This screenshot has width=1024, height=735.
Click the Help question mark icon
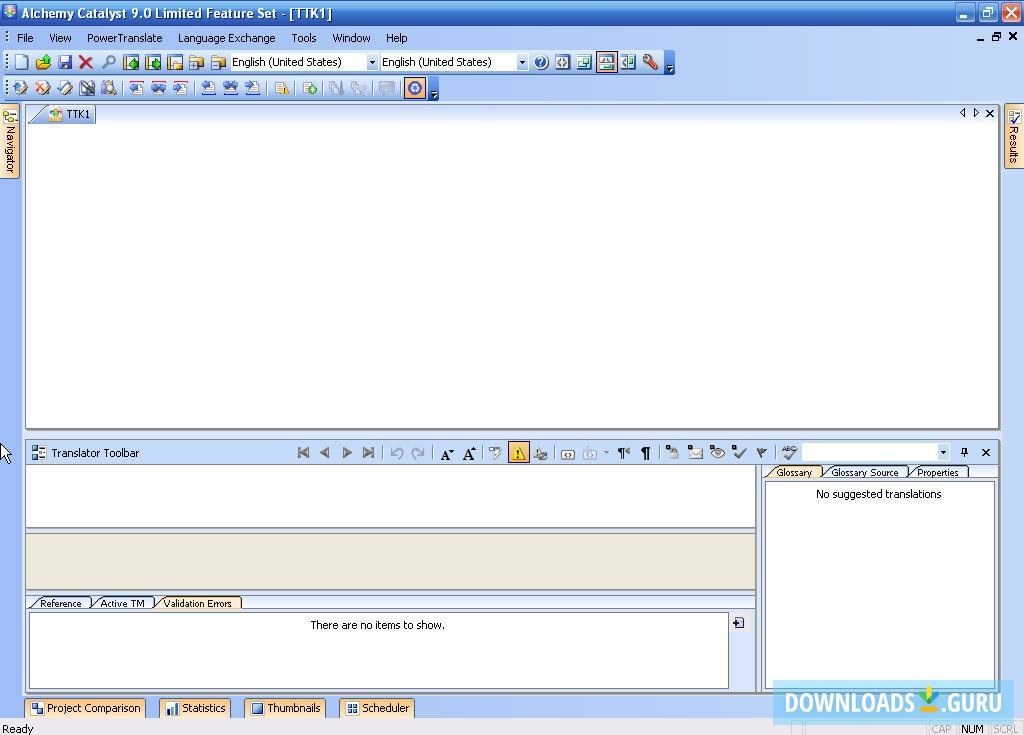[541, 62]
